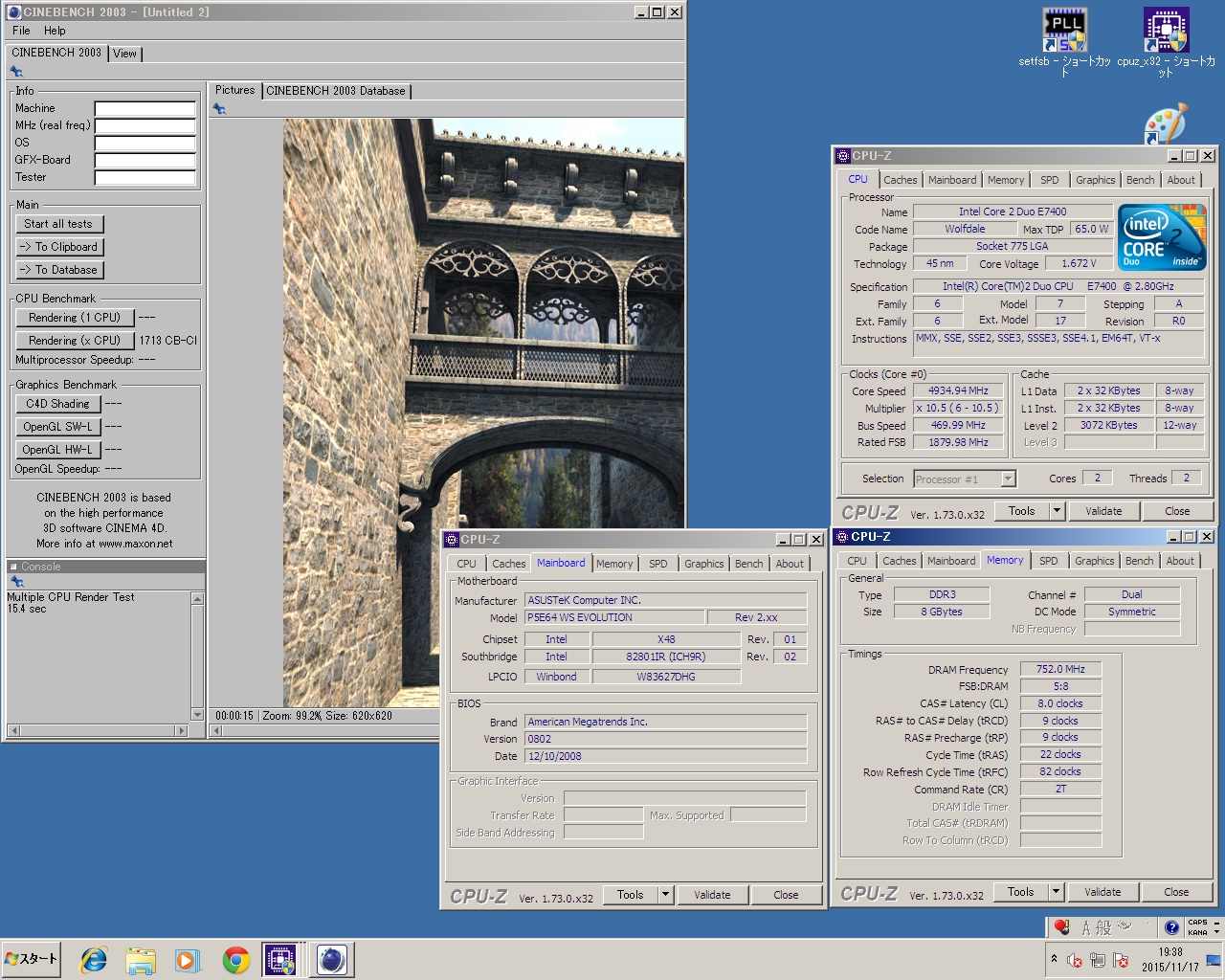Click the pin icon in Console panel
The width and height of the screenshot is (1225, 980).
coord(16,582)
